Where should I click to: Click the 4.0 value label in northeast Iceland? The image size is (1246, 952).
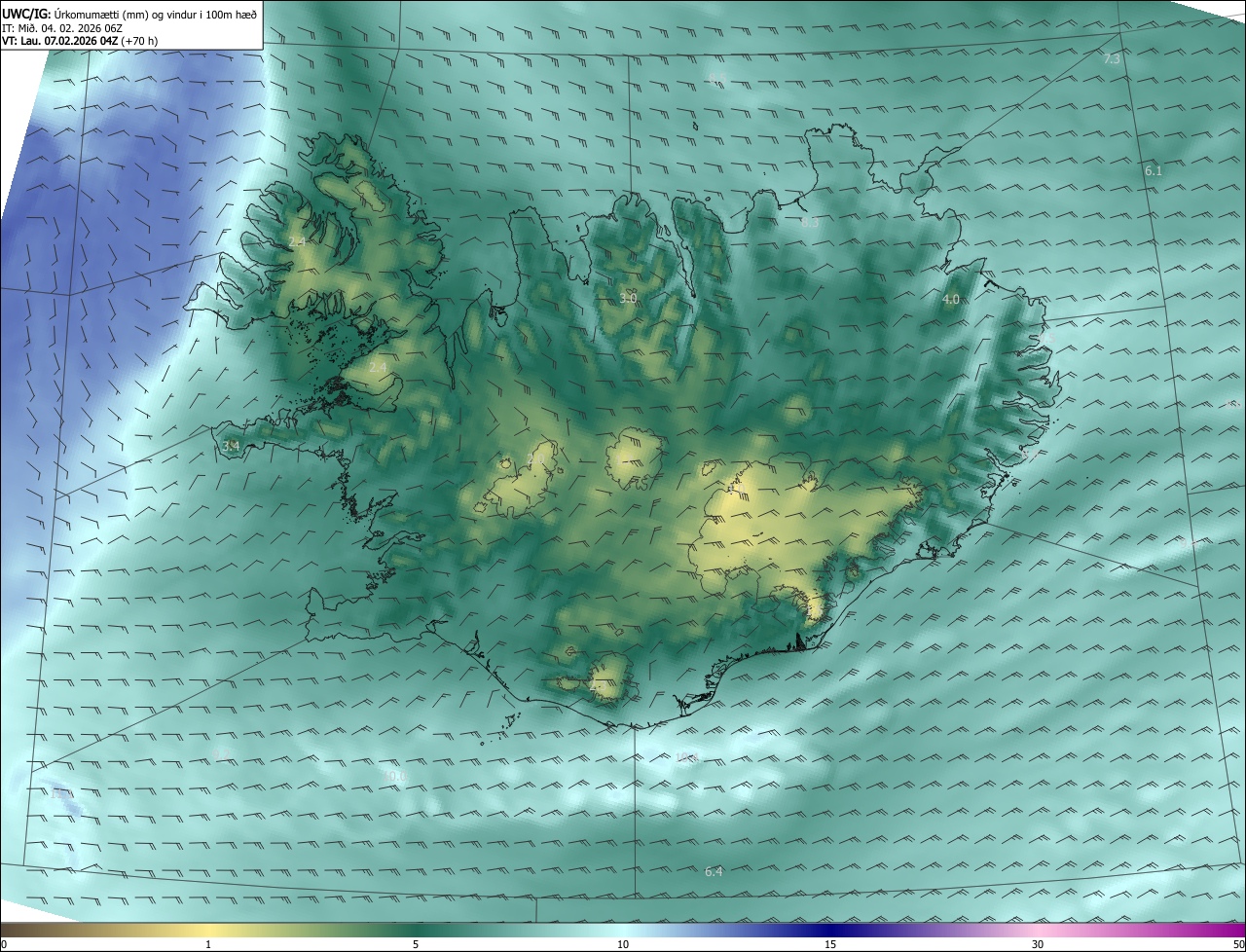click(x=951, y=300)
